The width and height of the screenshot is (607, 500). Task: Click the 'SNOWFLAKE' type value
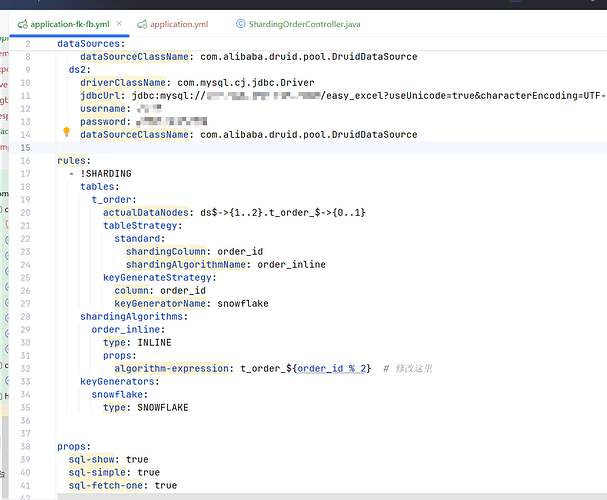(x=163, y=408)
